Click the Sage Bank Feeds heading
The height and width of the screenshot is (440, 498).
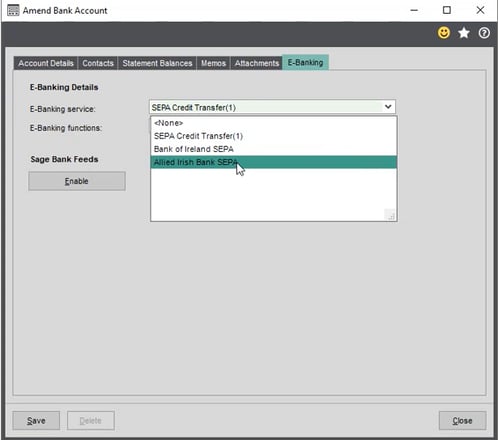pyautogui.click(x=64, y=159)
